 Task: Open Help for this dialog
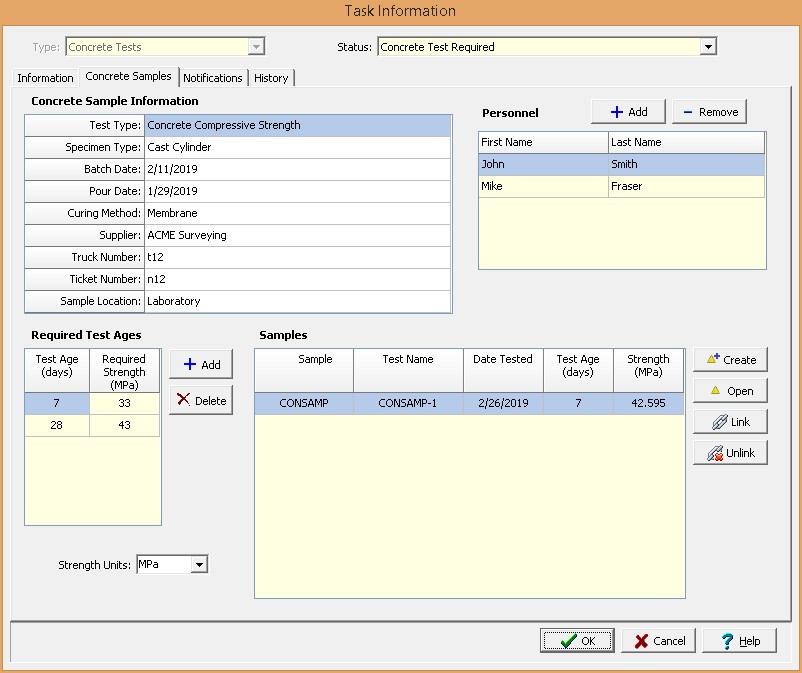739,641
